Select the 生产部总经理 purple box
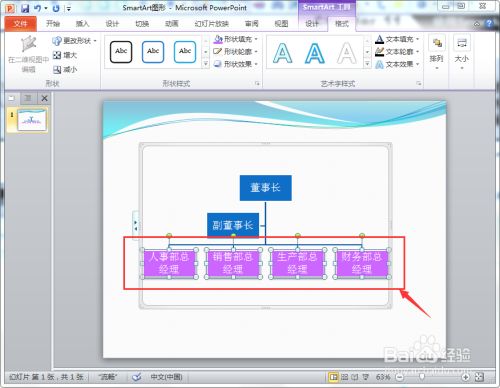This screenshot has width=500, height=388. pos(297,263)
